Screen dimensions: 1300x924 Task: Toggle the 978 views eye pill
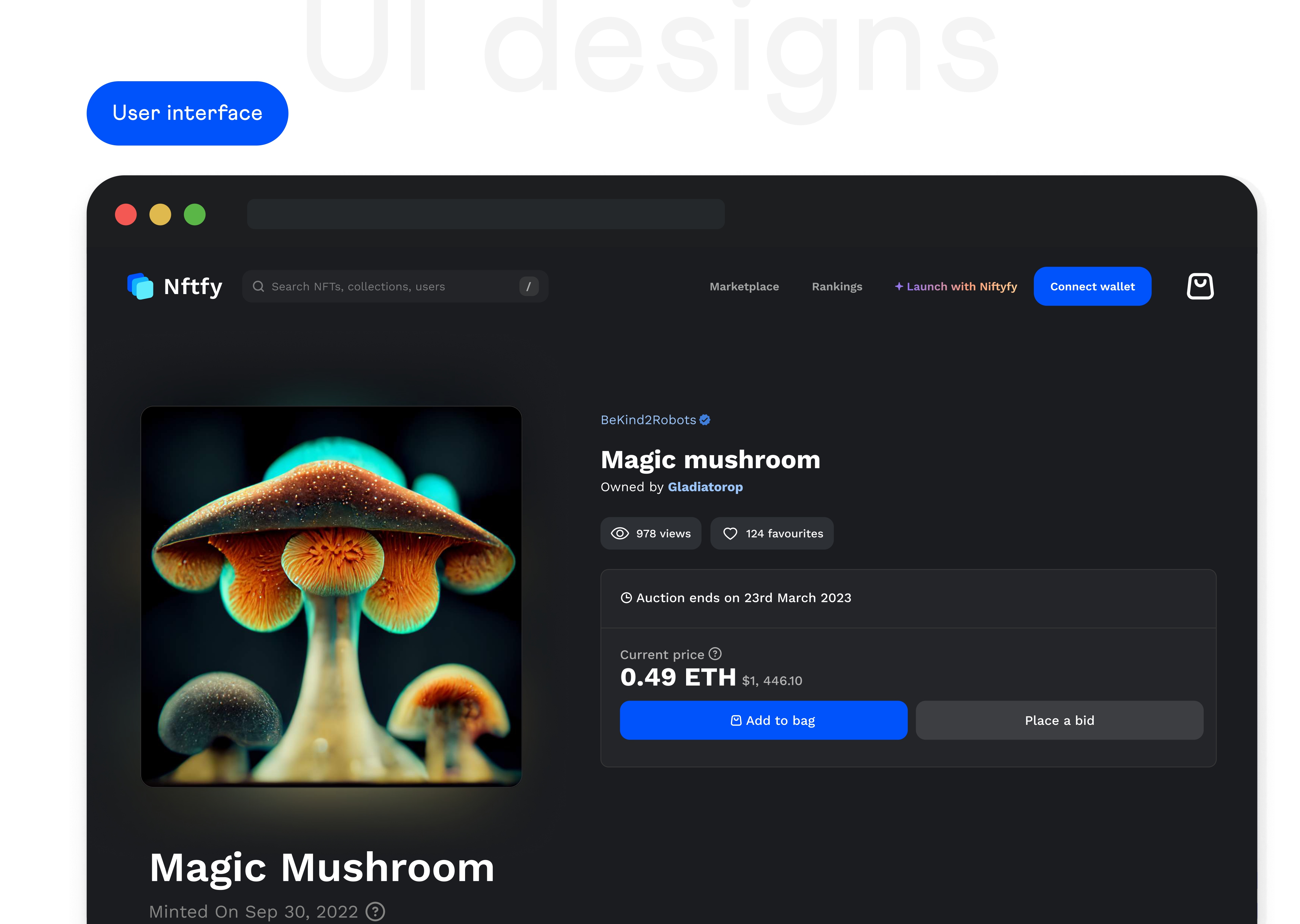pos(651,533)
